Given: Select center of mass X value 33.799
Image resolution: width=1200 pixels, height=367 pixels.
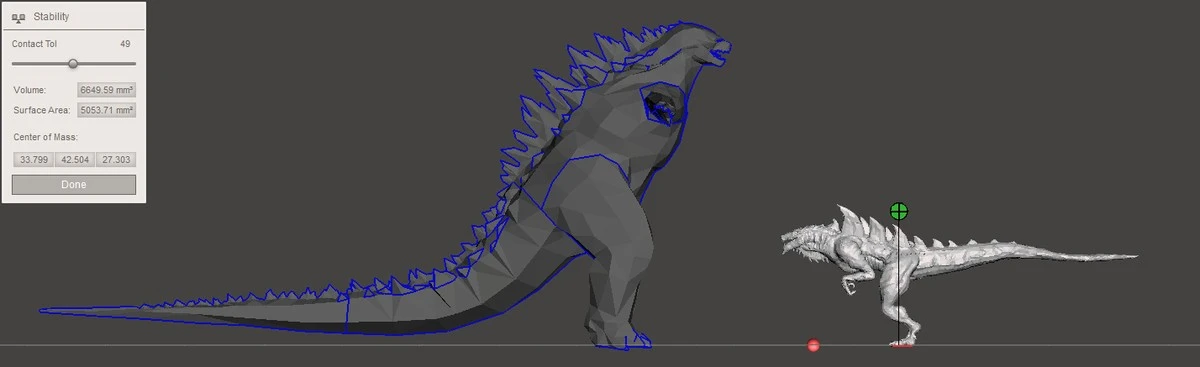Looking at the screenshot, I should pos(33,159).
